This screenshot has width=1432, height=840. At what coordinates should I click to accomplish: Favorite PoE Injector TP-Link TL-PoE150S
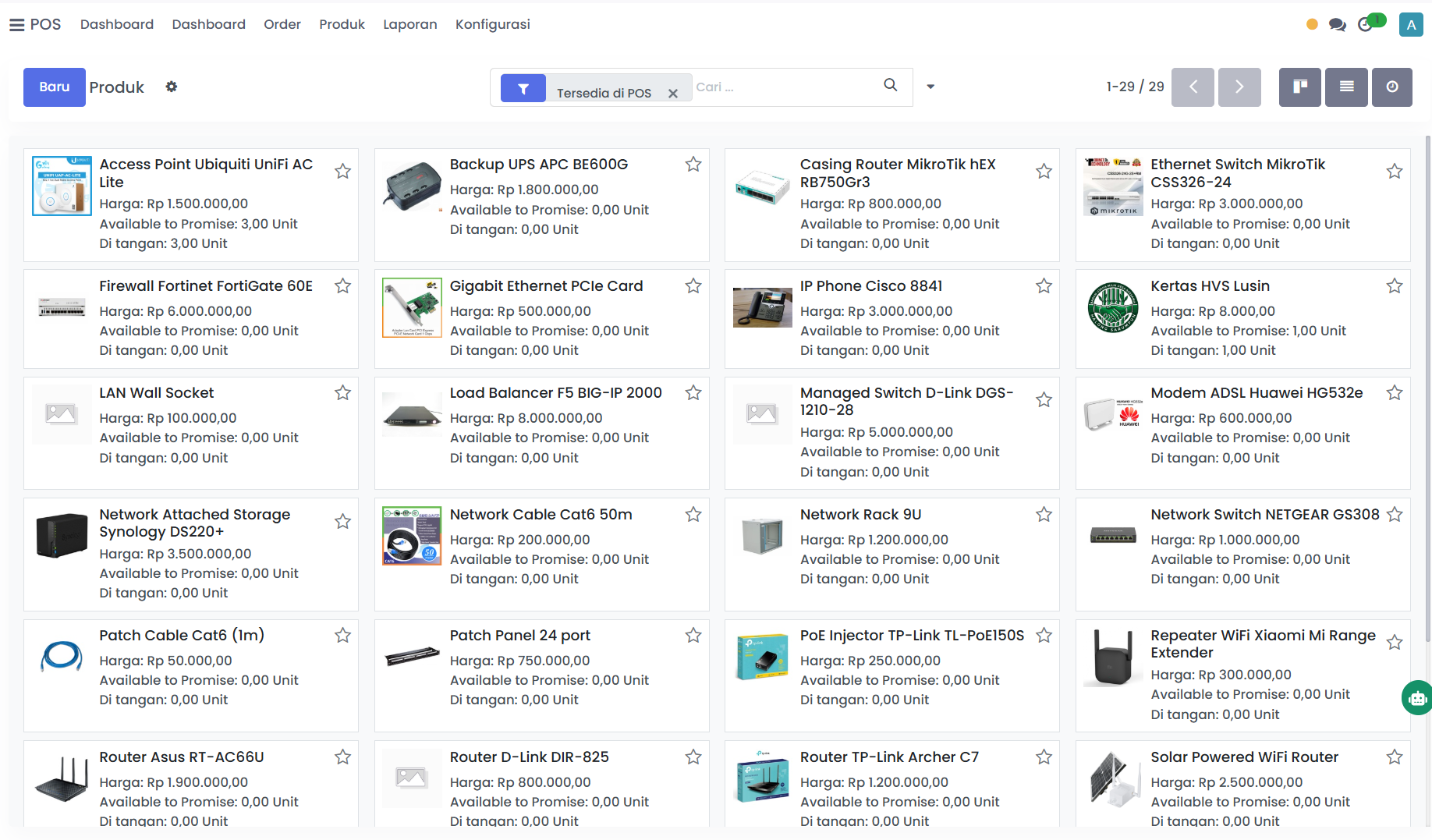[x=1044, y=636]
